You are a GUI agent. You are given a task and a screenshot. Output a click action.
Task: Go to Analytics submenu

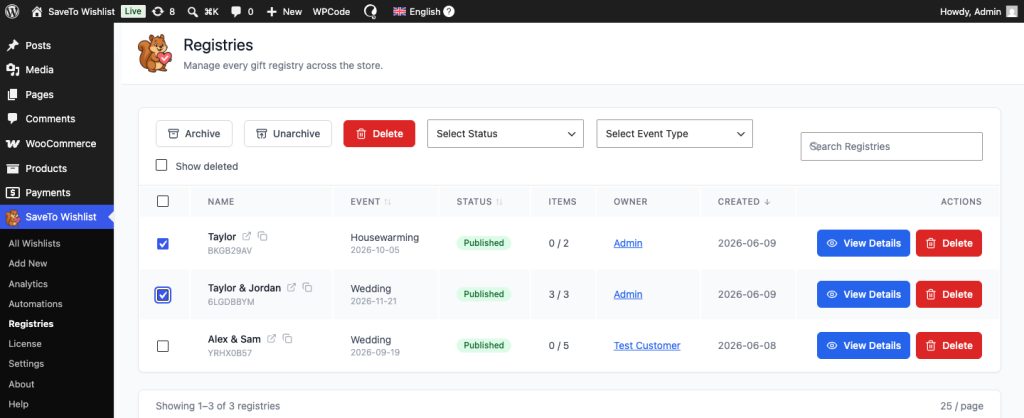click(x=28, y=284)
